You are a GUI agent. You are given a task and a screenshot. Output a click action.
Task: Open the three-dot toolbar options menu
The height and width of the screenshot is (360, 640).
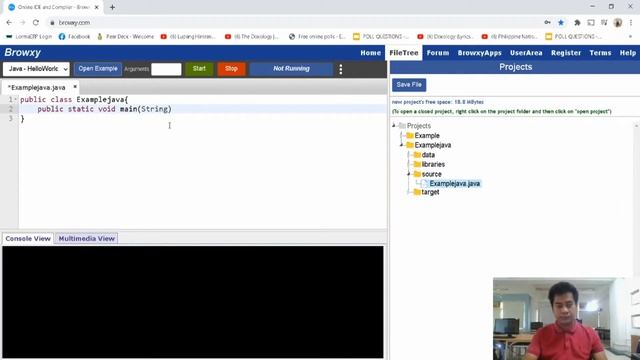coord(341,69)
